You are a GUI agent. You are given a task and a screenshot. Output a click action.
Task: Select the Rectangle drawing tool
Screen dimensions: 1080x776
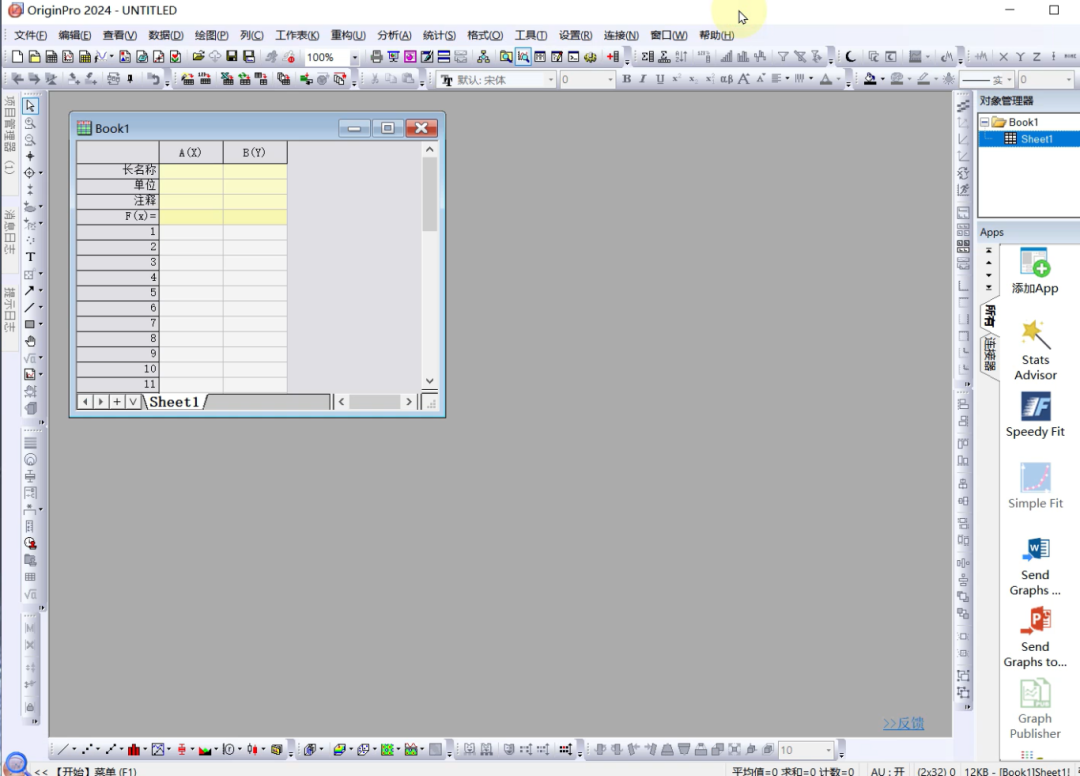click(x=30, y=324)
